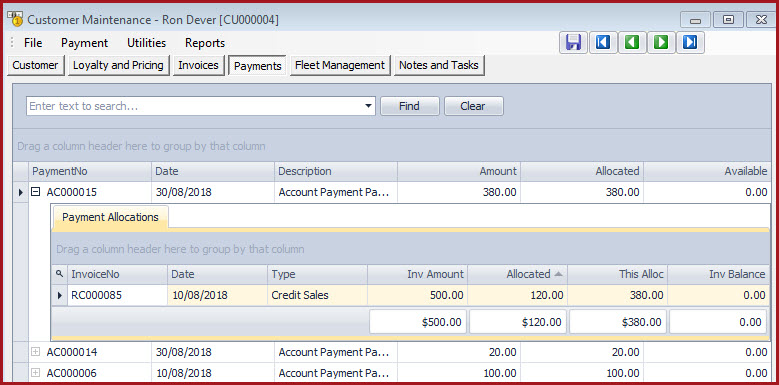Image resolution: width=779 pixels, height=385 pixels.
Task: Click in the search text box
Action: pos(194,106)
